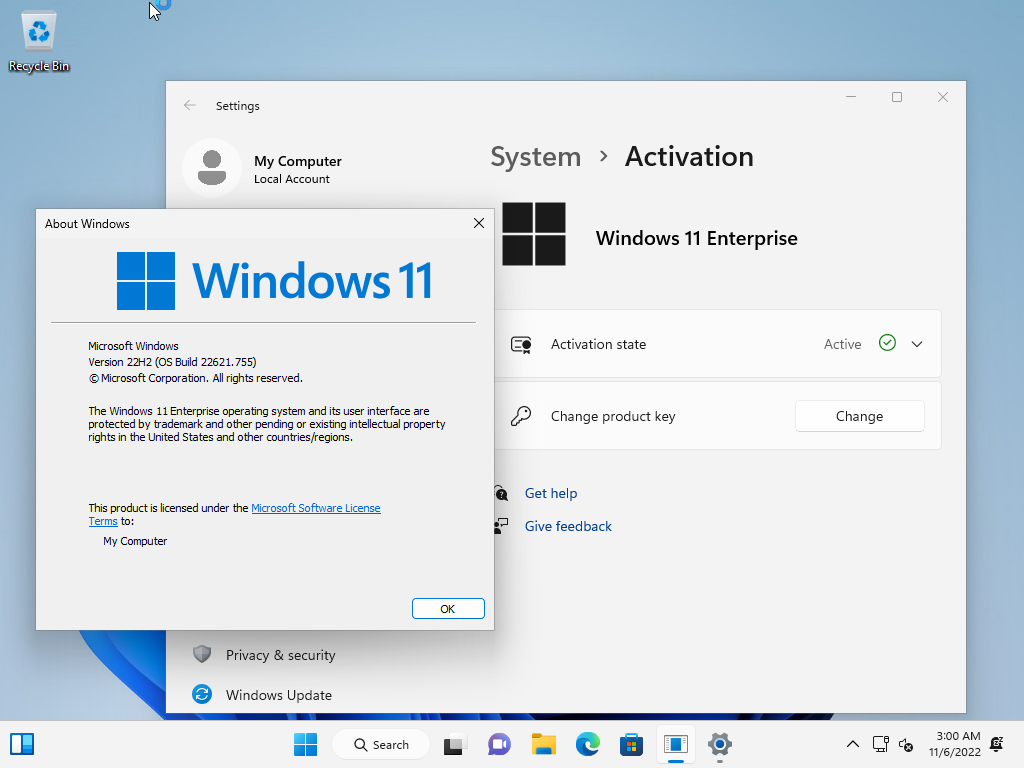This screenshot has width=1024, height=768.
Task: Open File Explorer from the taskbar
Action: 543,744
